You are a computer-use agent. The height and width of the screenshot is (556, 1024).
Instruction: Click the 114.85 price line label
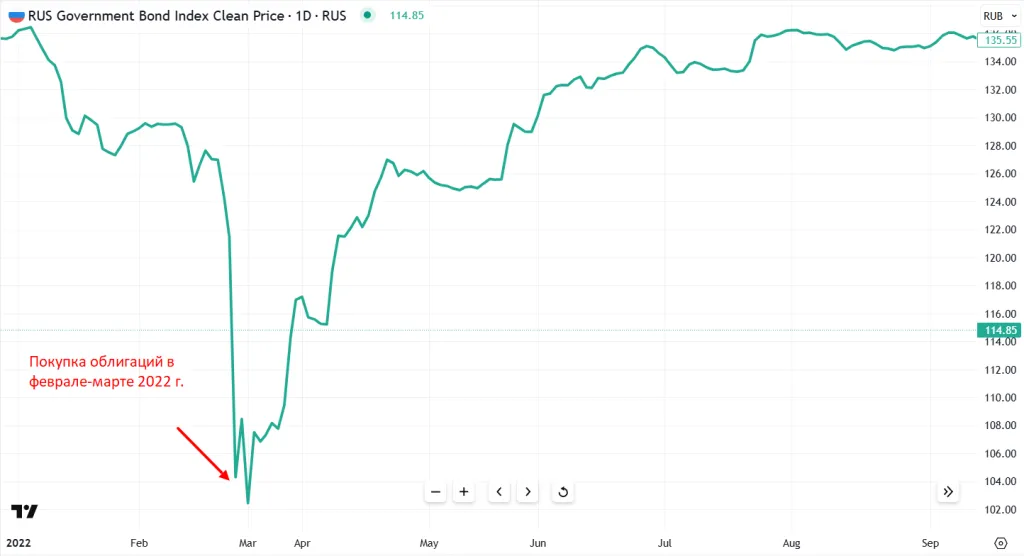coord(1001,330)
